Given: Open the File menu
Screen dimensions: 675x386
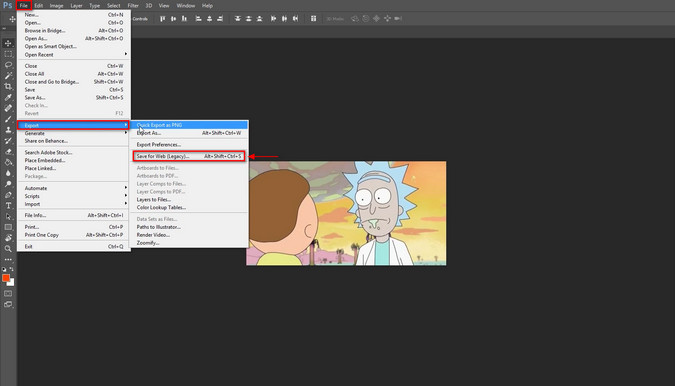Looking at the screenshot, I should click(x=23, y=6).
